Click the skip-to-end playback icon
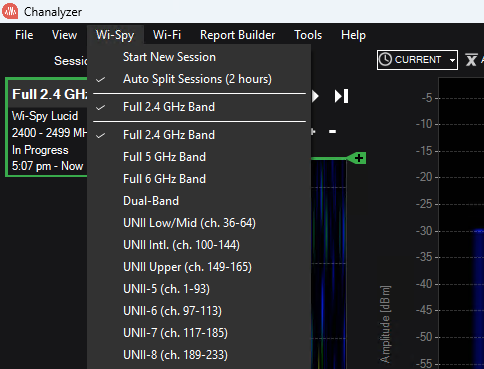Screen dimensions: 484x369 tap(341, 96)
